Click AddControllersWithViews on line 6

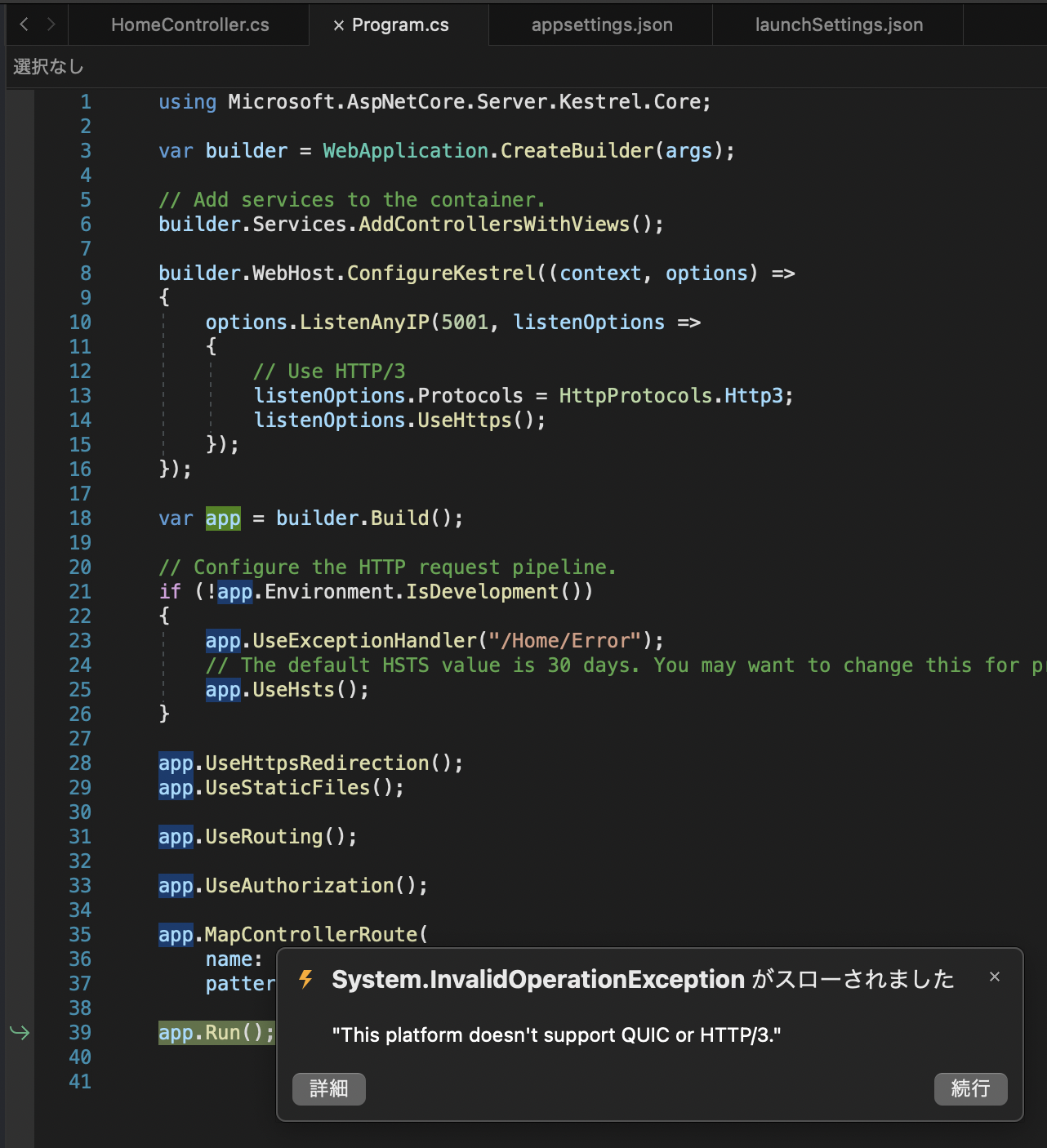click(x=494, y=225)
